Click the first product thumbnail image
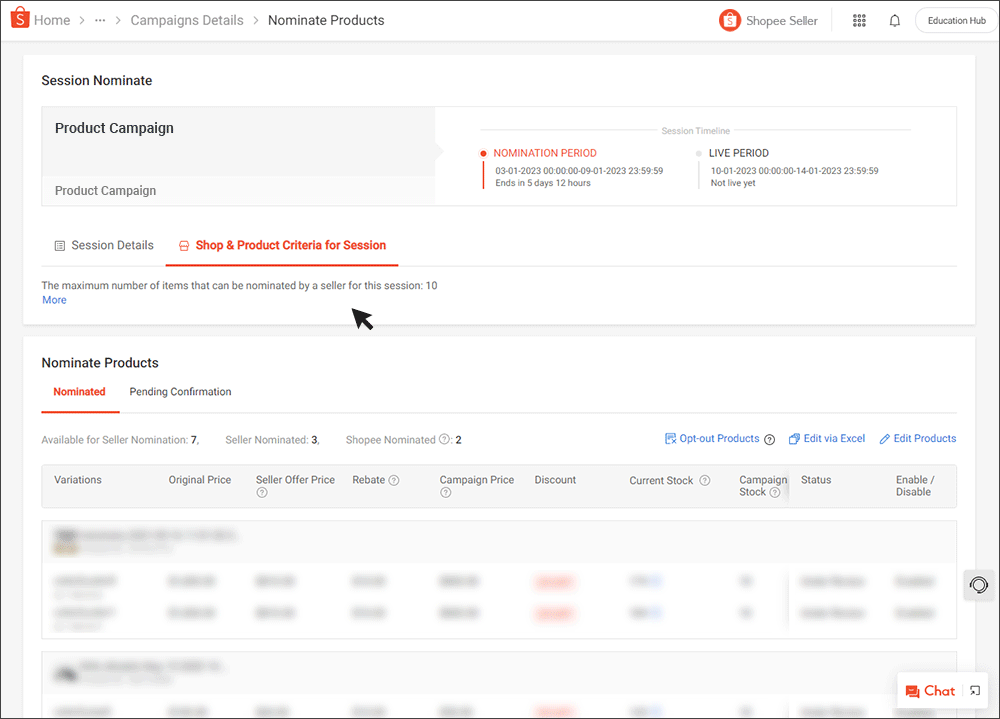Image resolution: width=1000 pixels, height=719 pixels. click(66, 541)
